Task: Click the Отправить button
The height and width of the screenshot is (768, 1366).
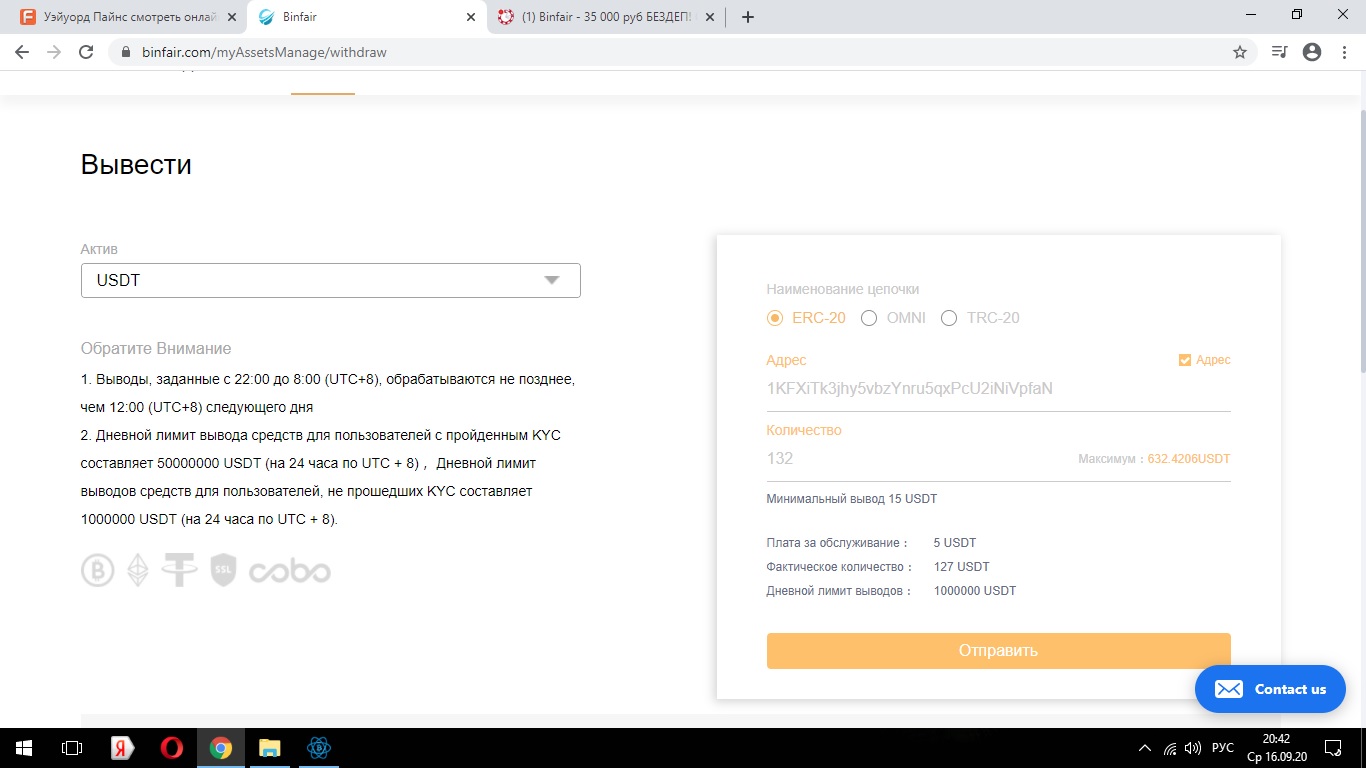Action: tap(999, 650)
